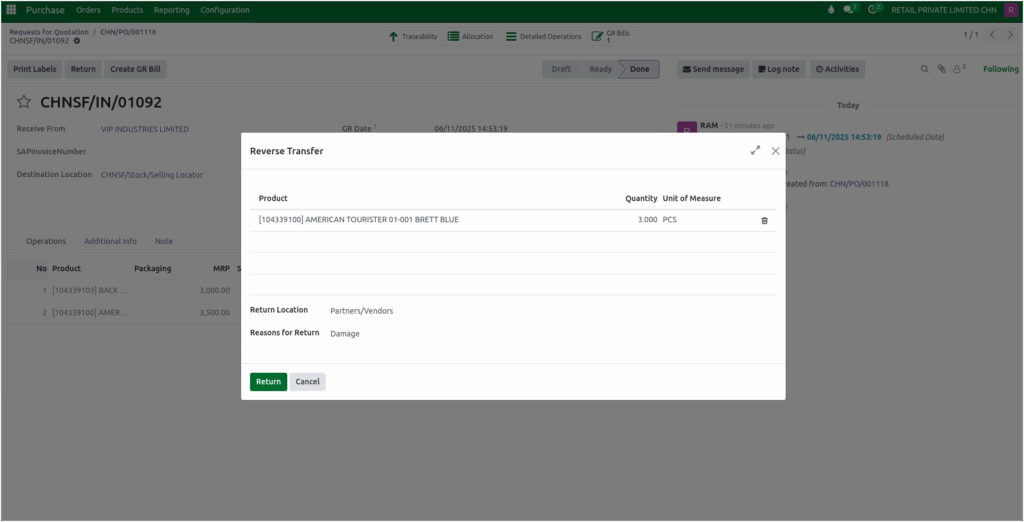Go to the previous record arrow
1024x522 pixels.
point(992,35)
